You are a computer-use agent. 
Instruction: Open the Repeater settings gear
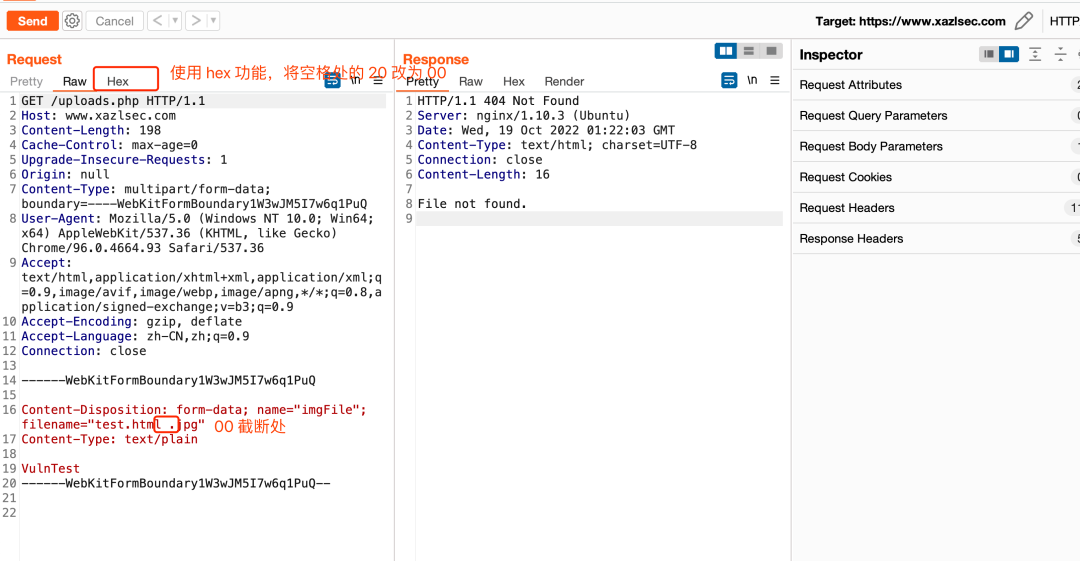click(x=72, y=21)
